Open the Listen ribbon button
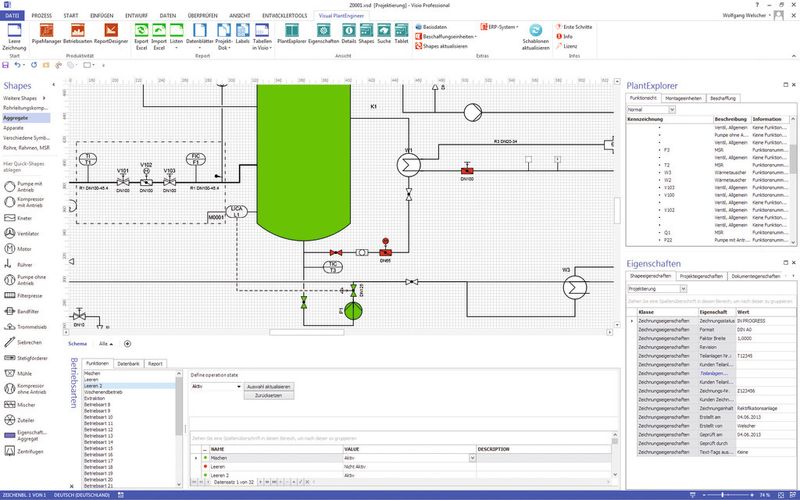Viewport: 800px width, 500px height. (x=177, y=37)
